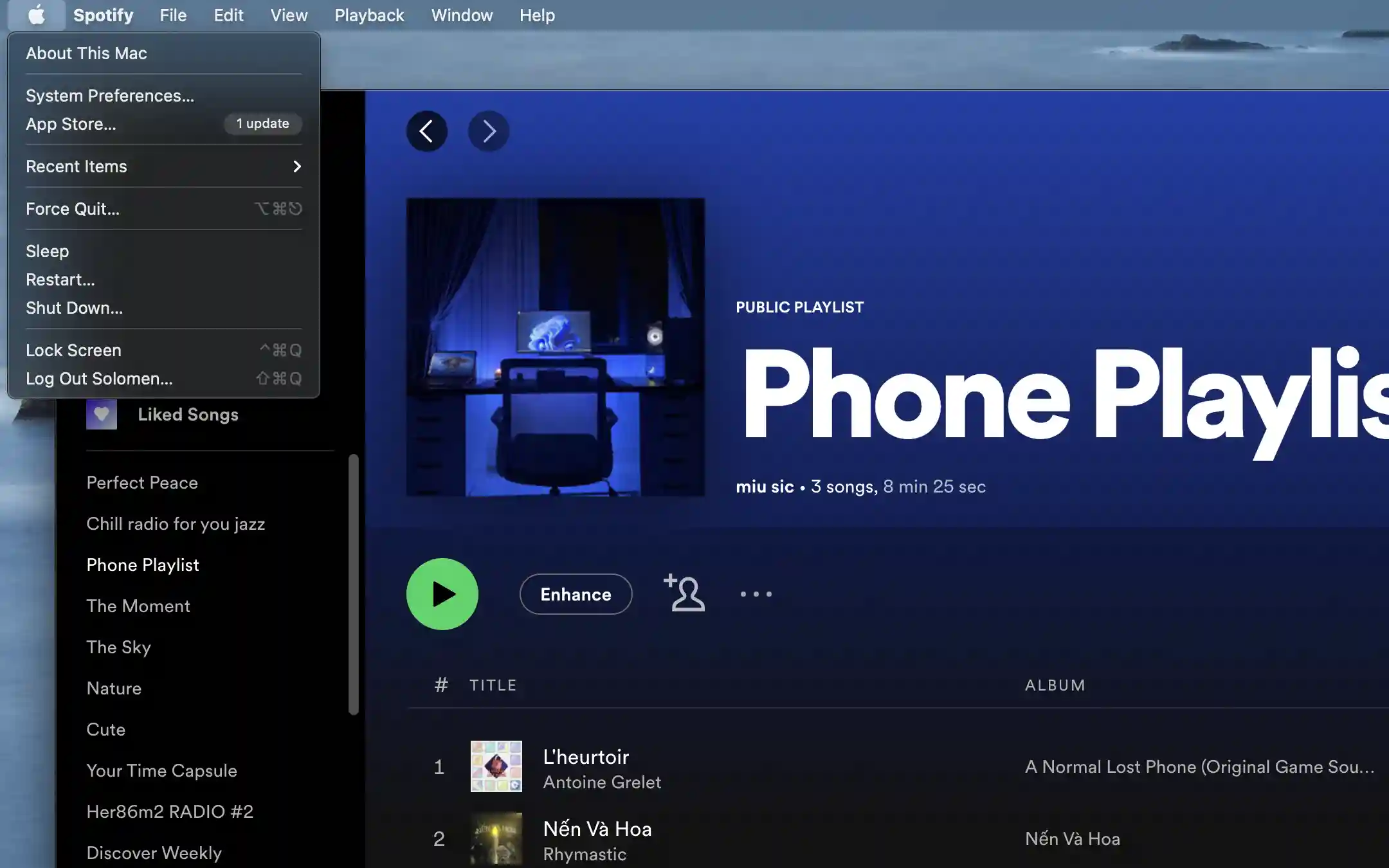Click the back navigation arrow

427,130
